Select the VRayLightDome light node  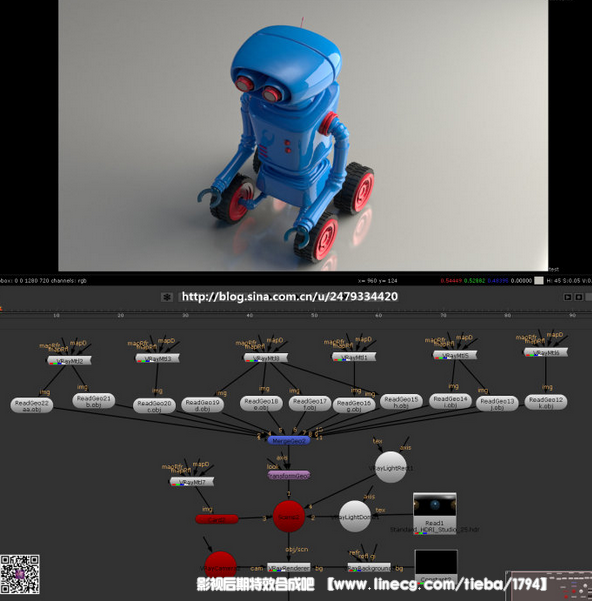pyautogui.click(x=355, y=517)
